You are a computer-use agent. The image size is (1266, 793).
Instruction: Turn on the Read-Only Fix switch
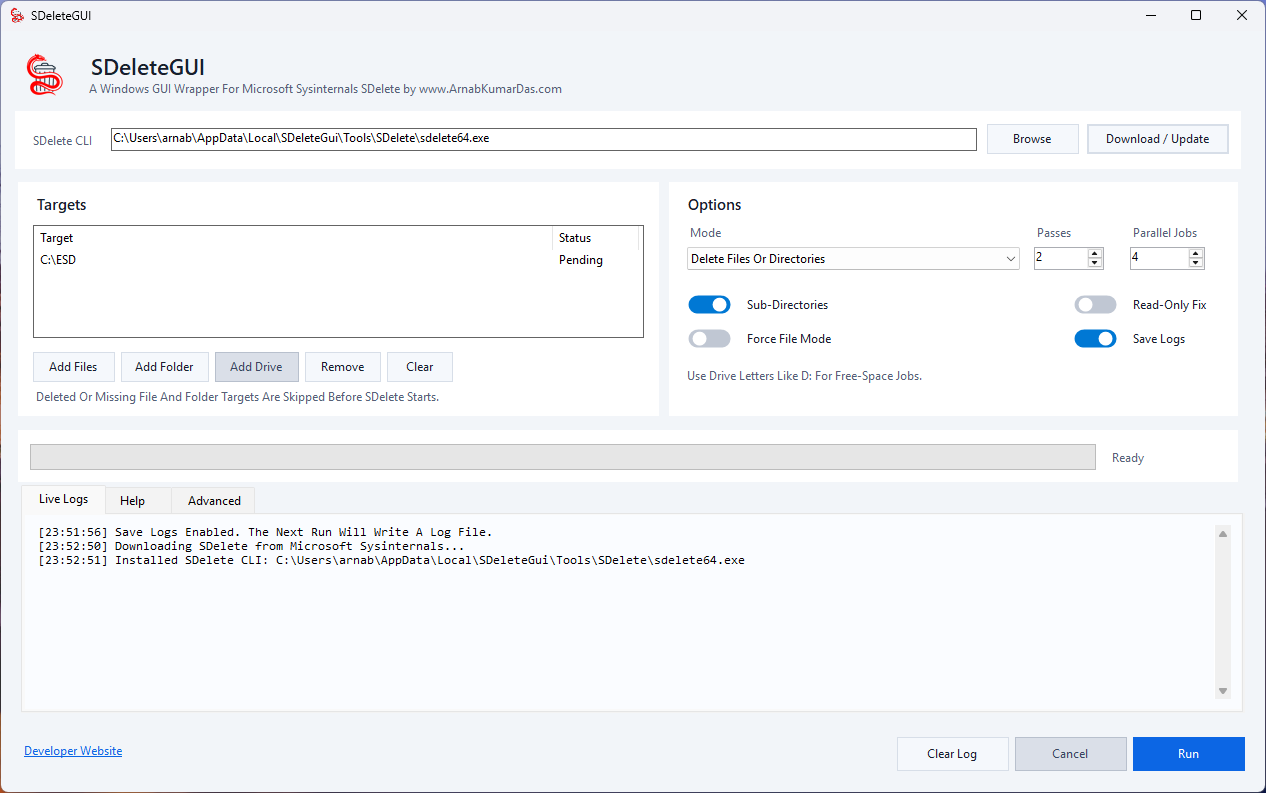pyautogui.click(x=1095, y=305)
